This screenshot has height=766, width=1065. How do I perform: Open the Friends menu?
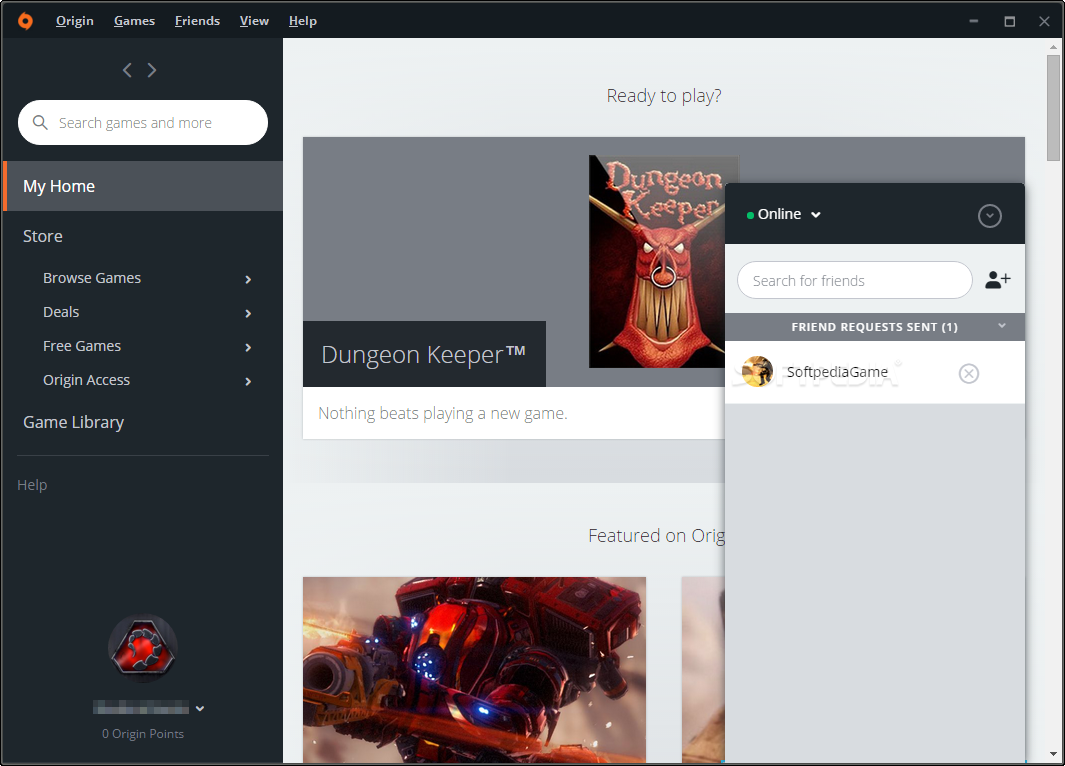click(198, 21)
